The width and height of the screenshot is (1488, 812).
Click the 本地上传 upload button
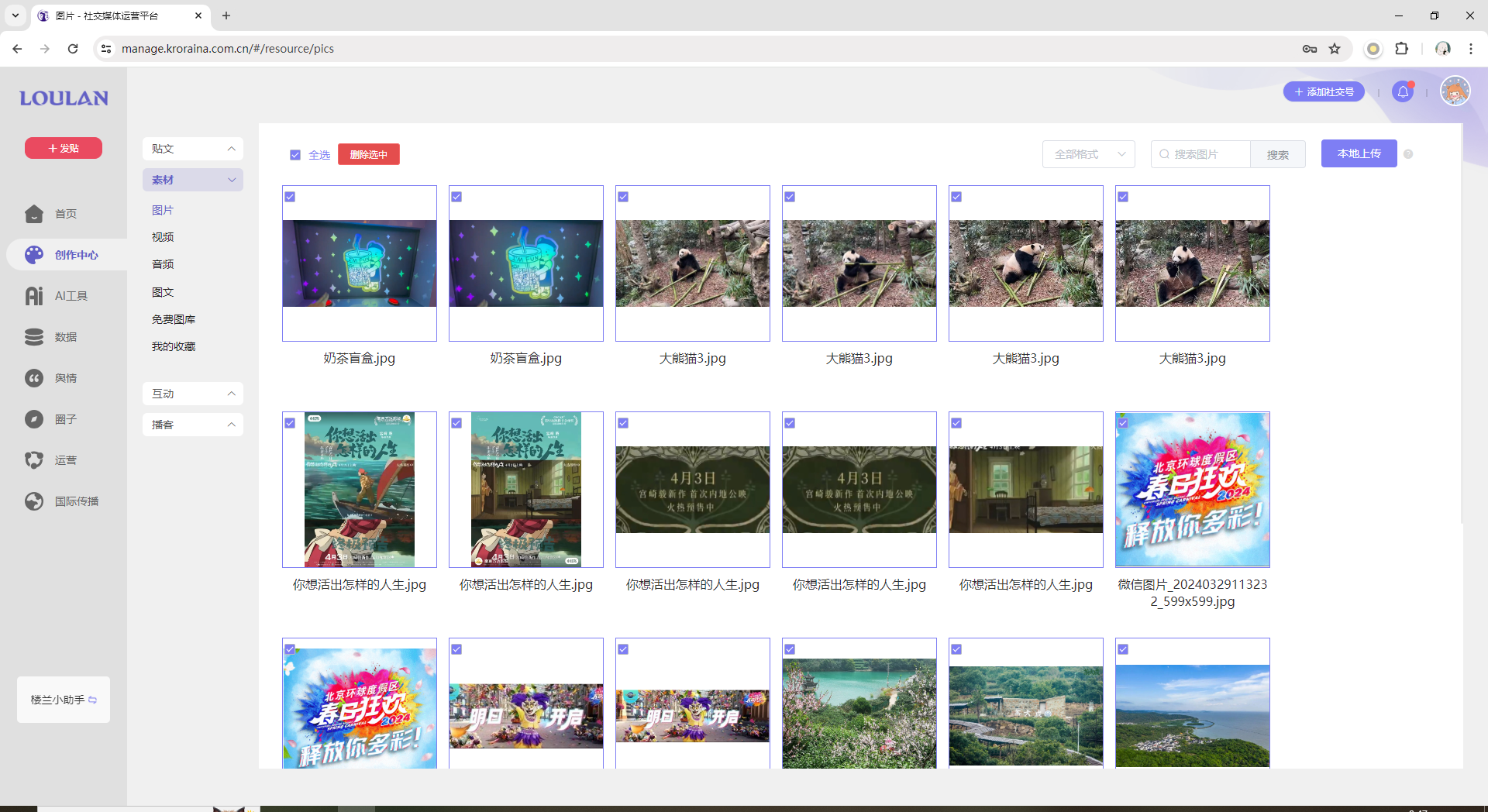1359,153
